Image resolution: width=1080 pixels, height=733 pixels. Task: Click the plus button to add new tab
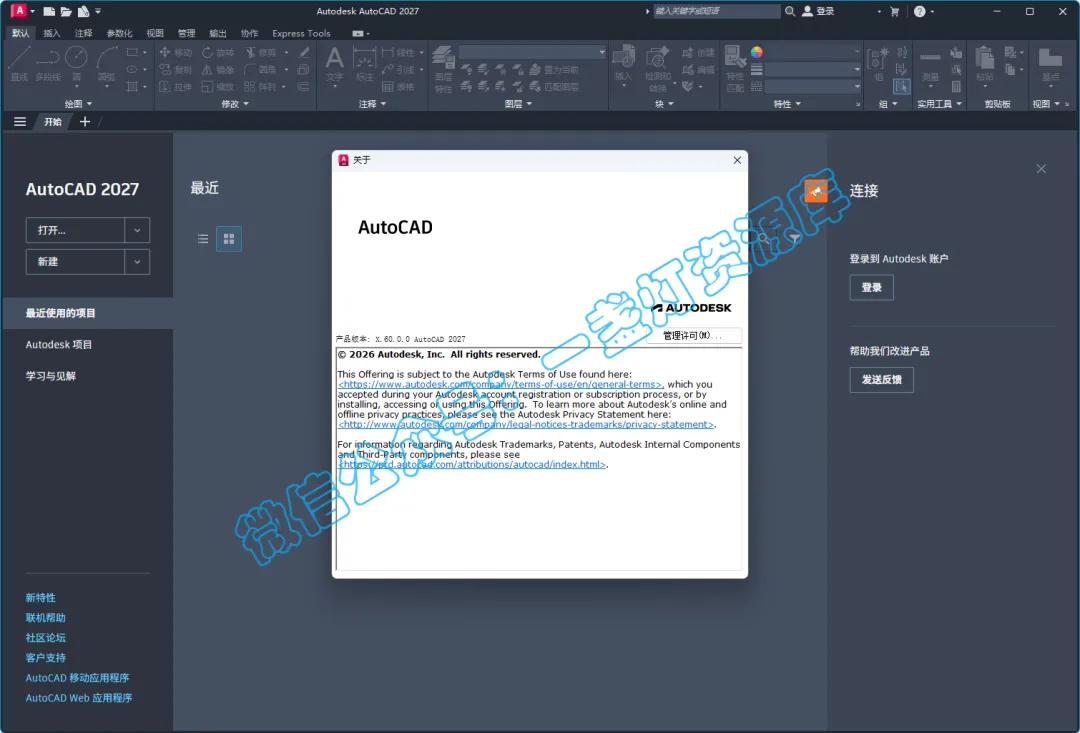[x=85, y=122]
